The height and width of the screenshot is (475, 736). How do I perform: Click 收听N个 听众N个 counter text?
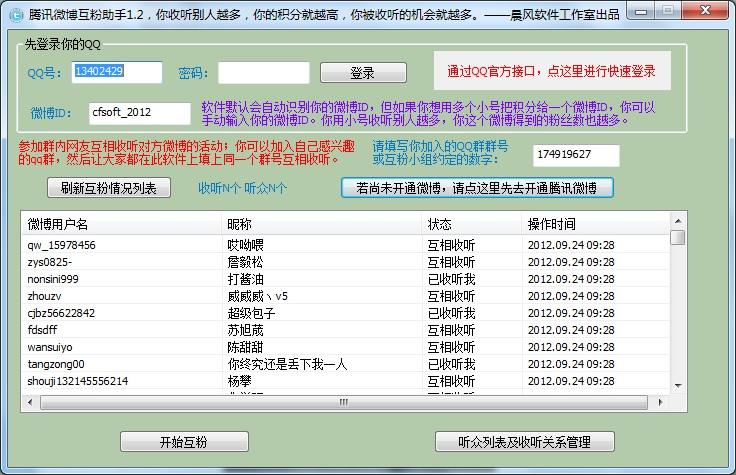(242, 188)
